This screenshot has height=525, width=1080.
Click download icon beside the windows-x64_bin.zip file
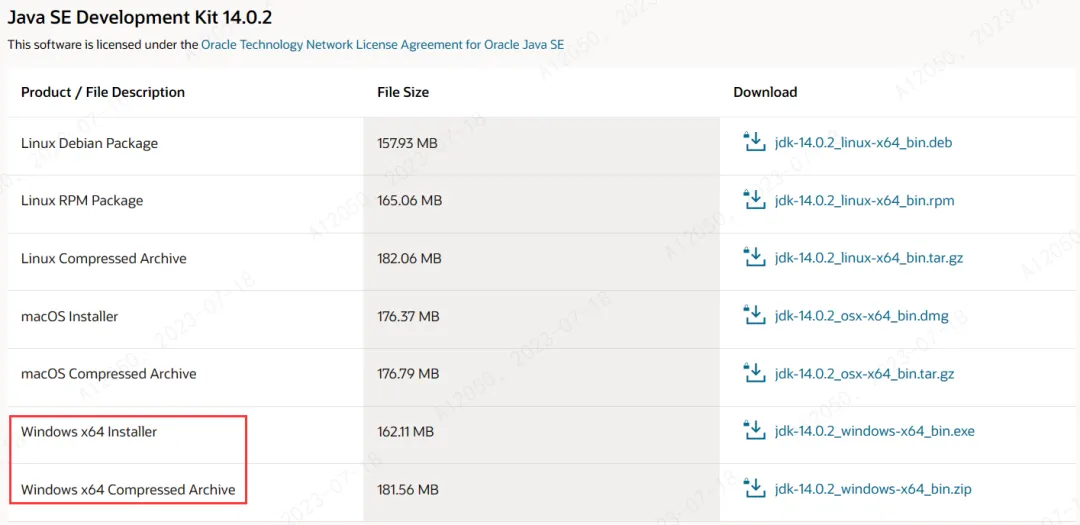(754, 489)
